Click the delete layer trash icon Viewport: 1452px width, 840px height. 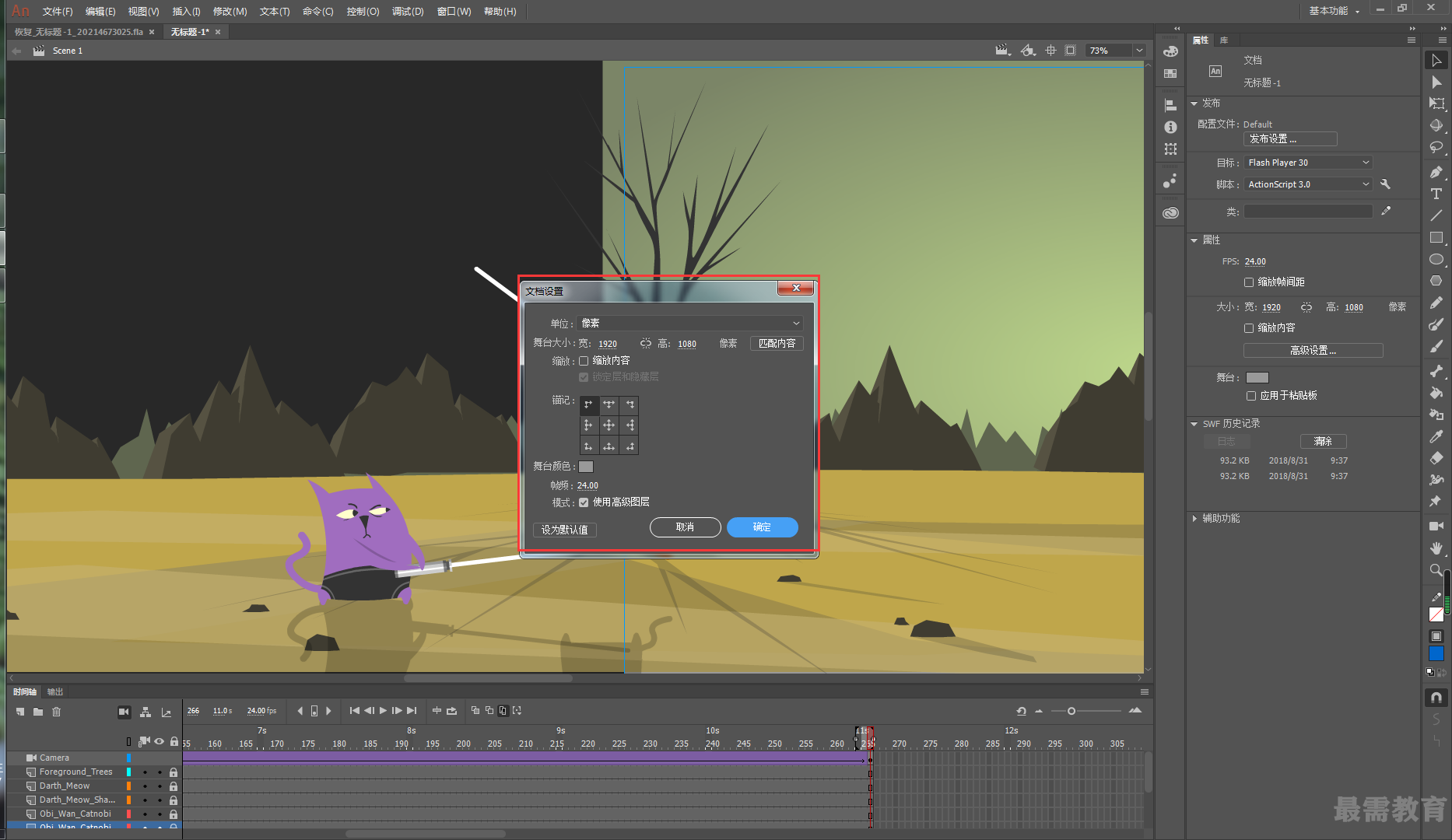56,712
